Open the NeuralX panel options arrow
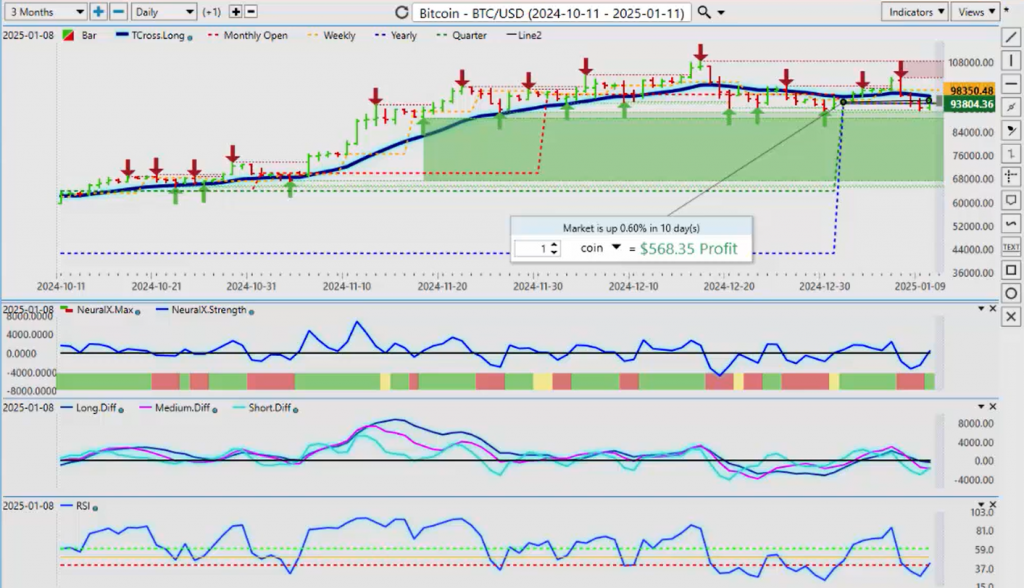Viewport: 1024px width, 588px height. click(x=981, y=308)
